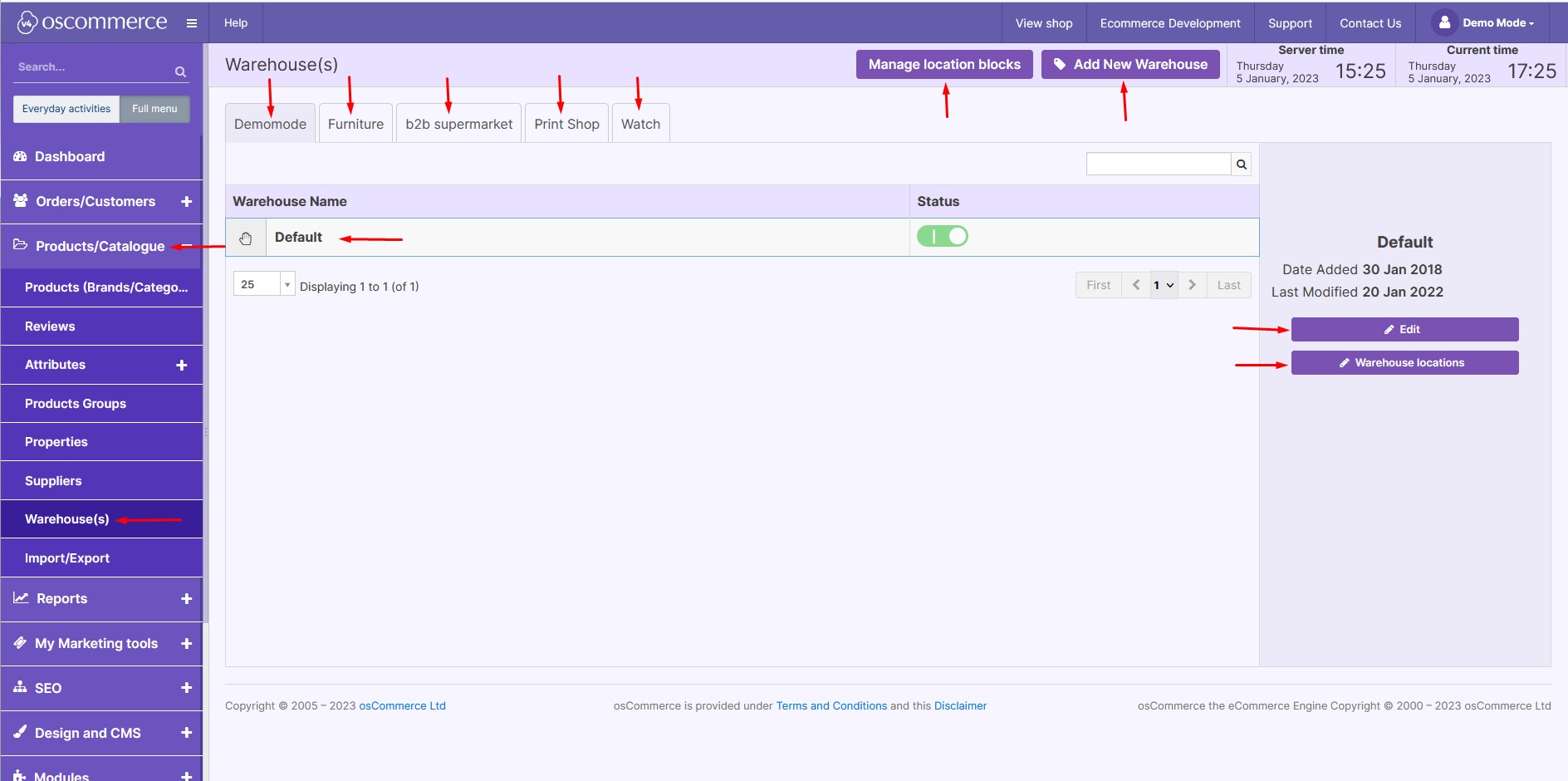Select Everyday activities menu mode

pyautogui.click(x=66, y=109)
